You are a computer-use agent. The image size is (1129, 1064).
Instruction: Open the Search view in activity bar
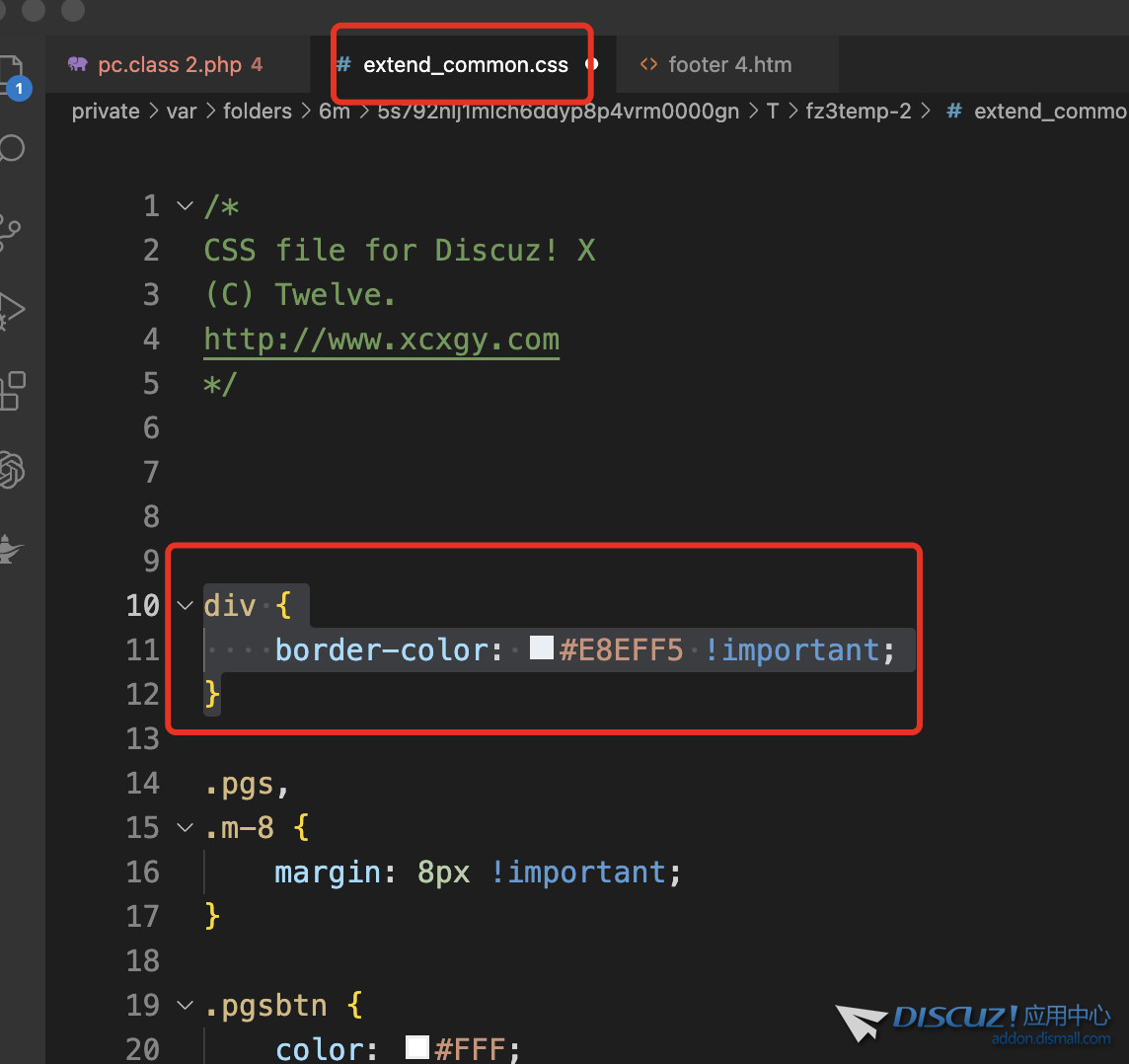(x=11, y=149)
